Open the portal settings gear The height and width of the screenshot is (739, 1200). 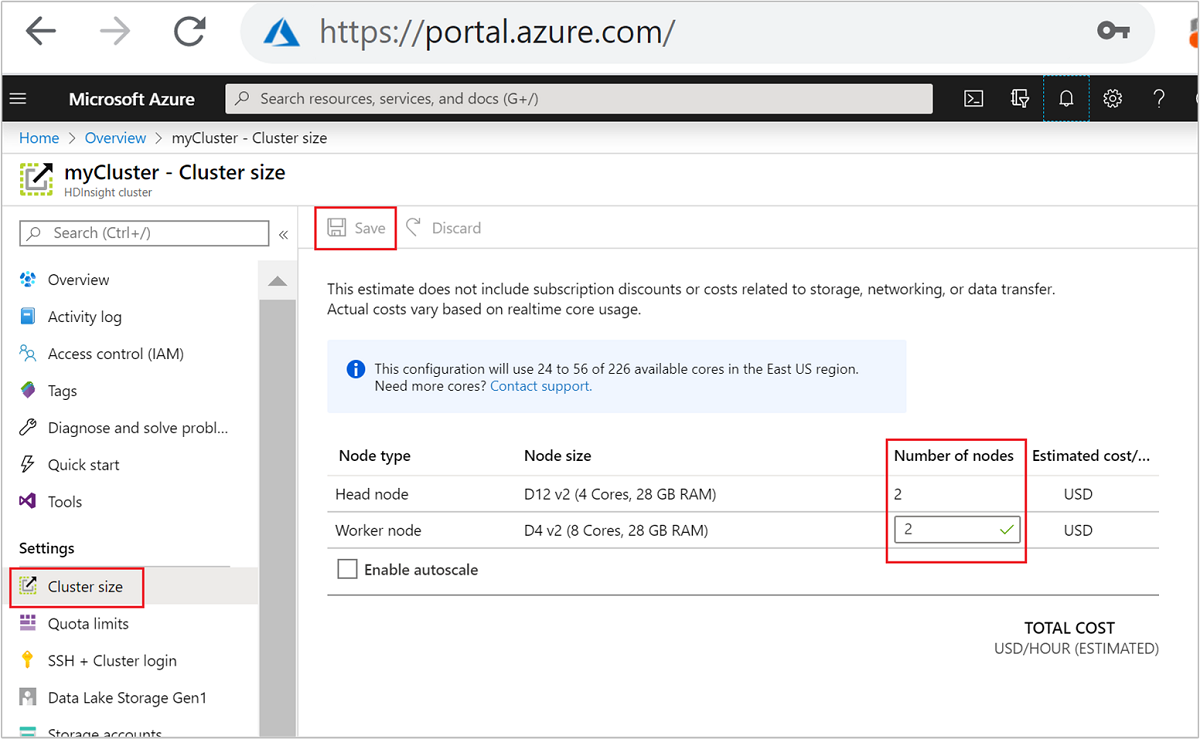(x=1112, y=98)
